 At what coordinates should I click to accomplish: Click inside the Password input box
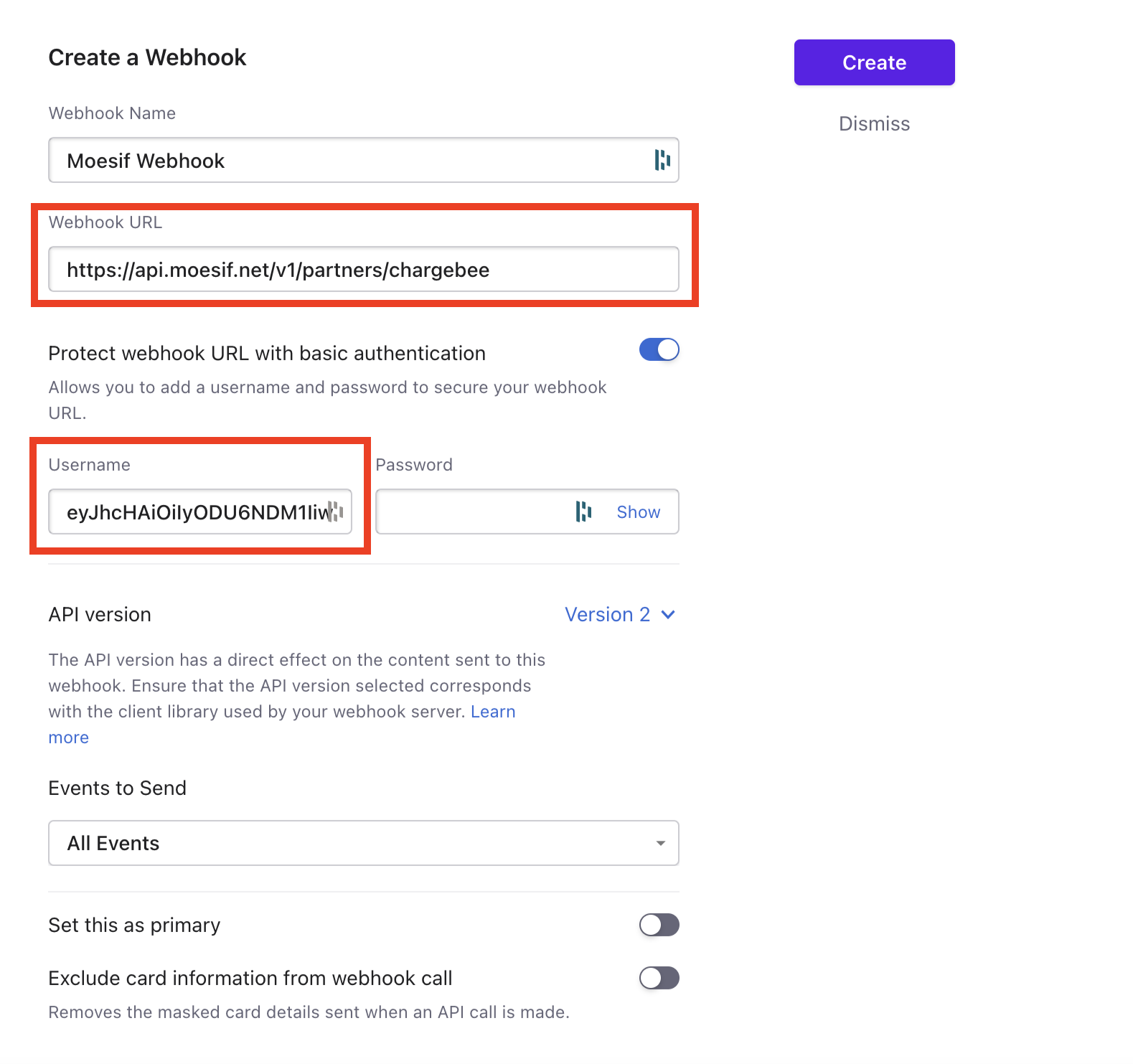pos(527,512)
